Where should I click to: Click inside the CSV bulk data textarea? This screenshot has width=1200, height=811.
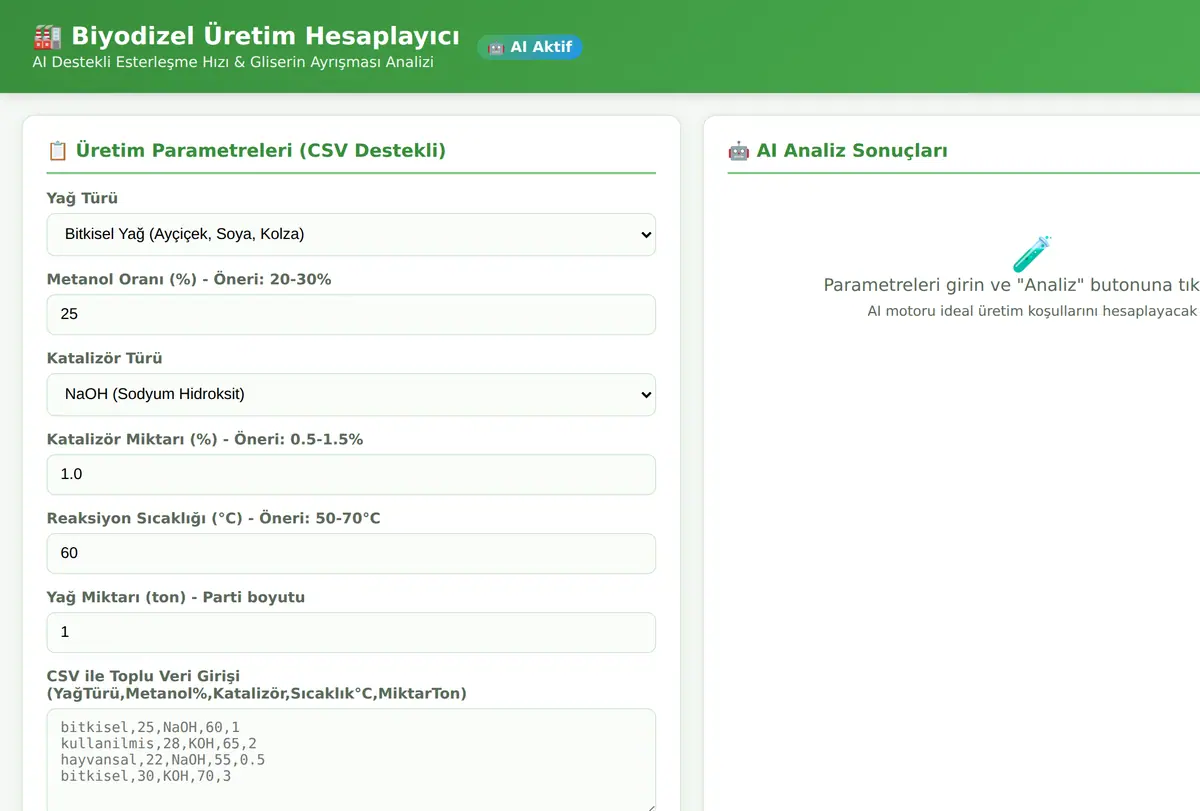pos(351,760)
